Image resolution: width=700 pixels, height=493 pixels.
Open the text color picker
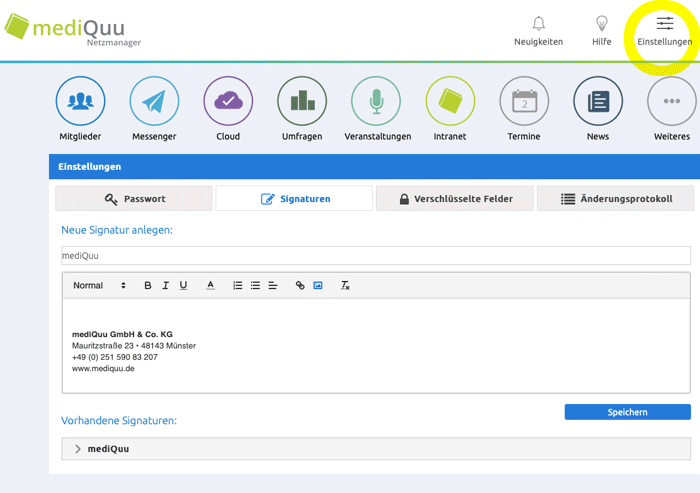tap(210, 285)
